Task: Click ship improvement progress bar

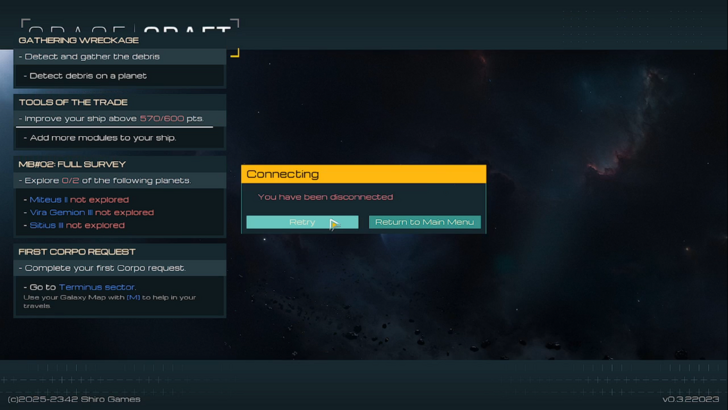Action: click(x=114, y=127)
